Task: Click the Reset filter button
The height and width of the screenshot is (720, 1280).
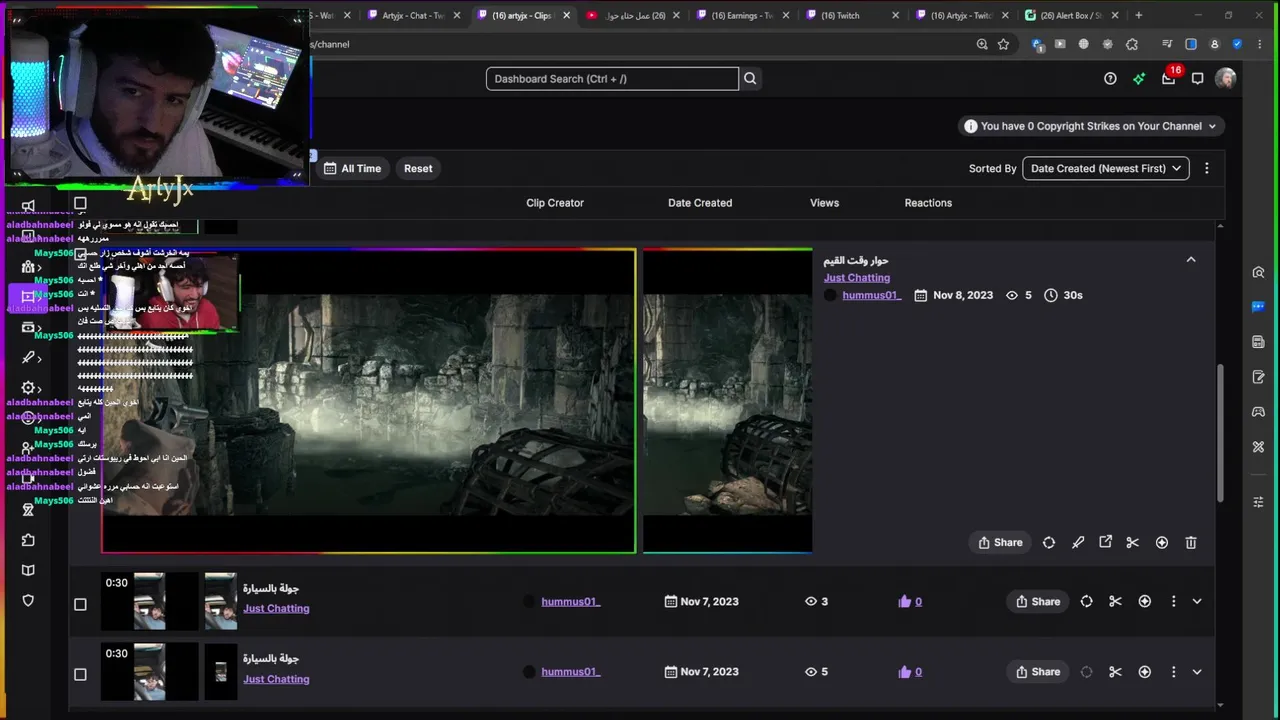Action: pos(418,168)
